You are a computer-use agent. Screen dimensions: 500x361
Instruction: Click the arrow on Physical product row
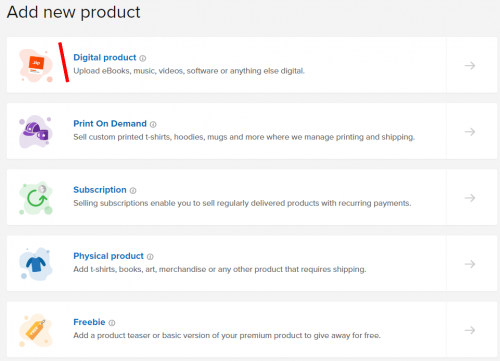[x=470, y=264]
